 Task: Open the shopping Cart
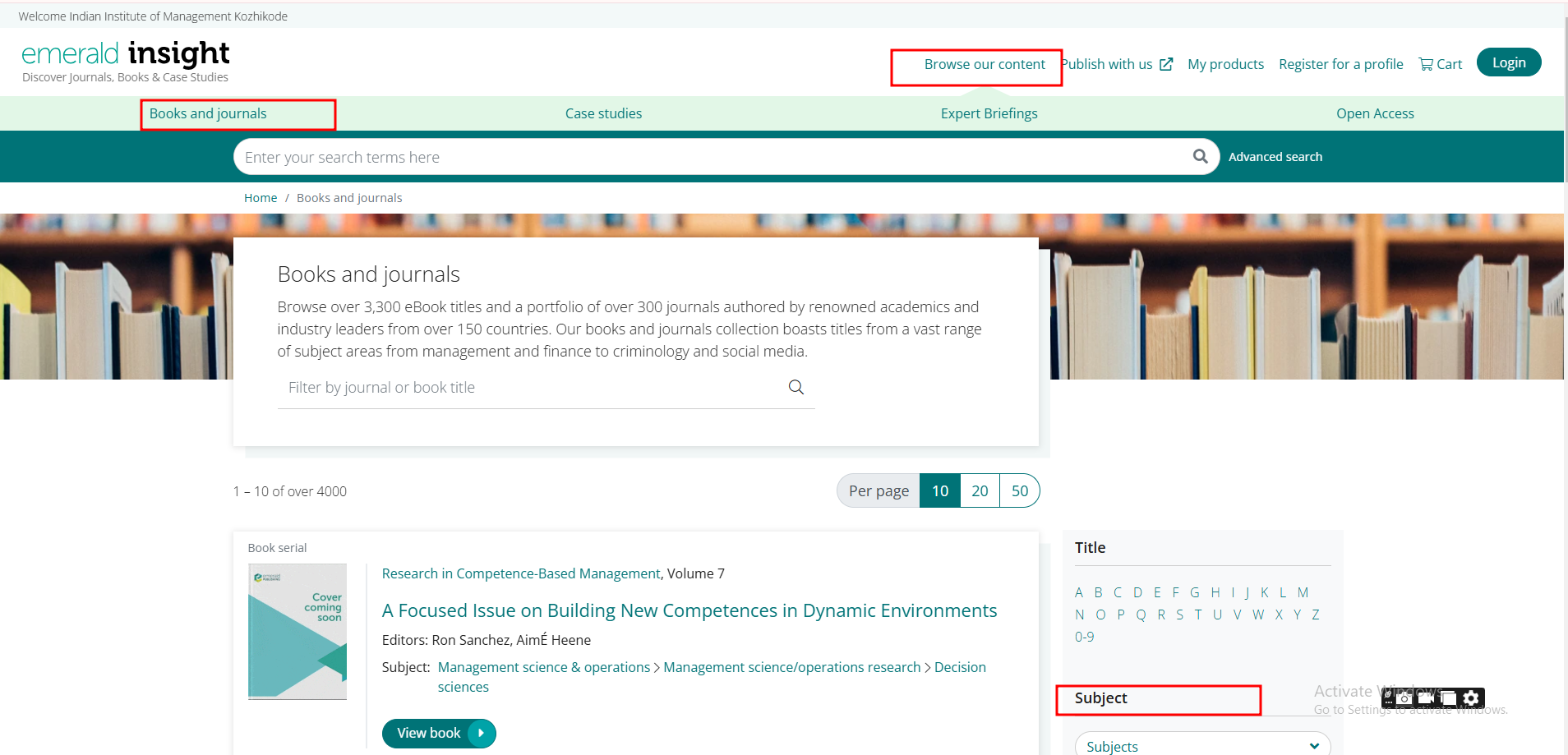click(x=1440, y=64)
